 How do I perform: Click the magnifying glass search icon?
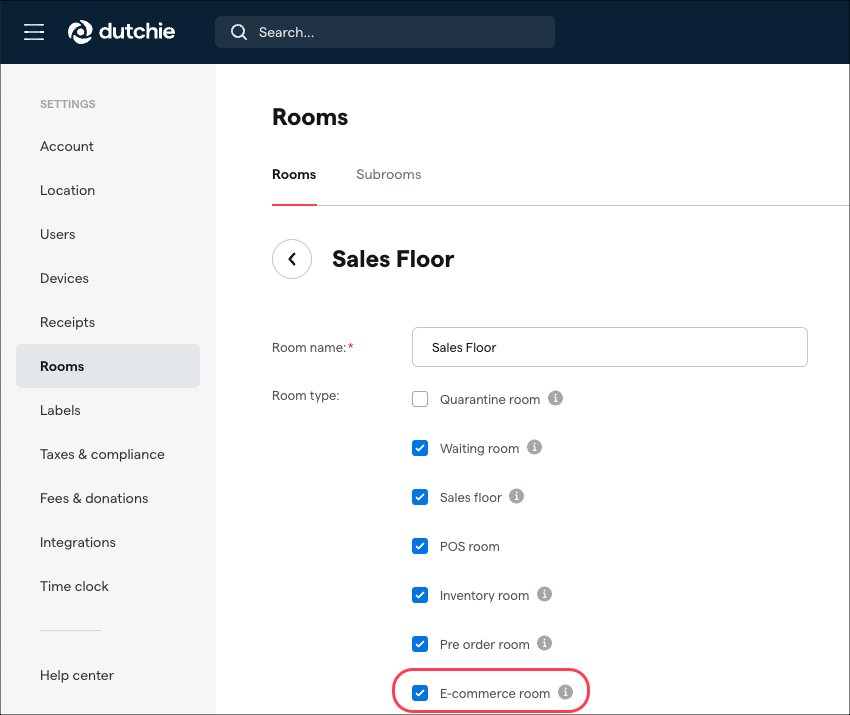(x=238, y=31)
